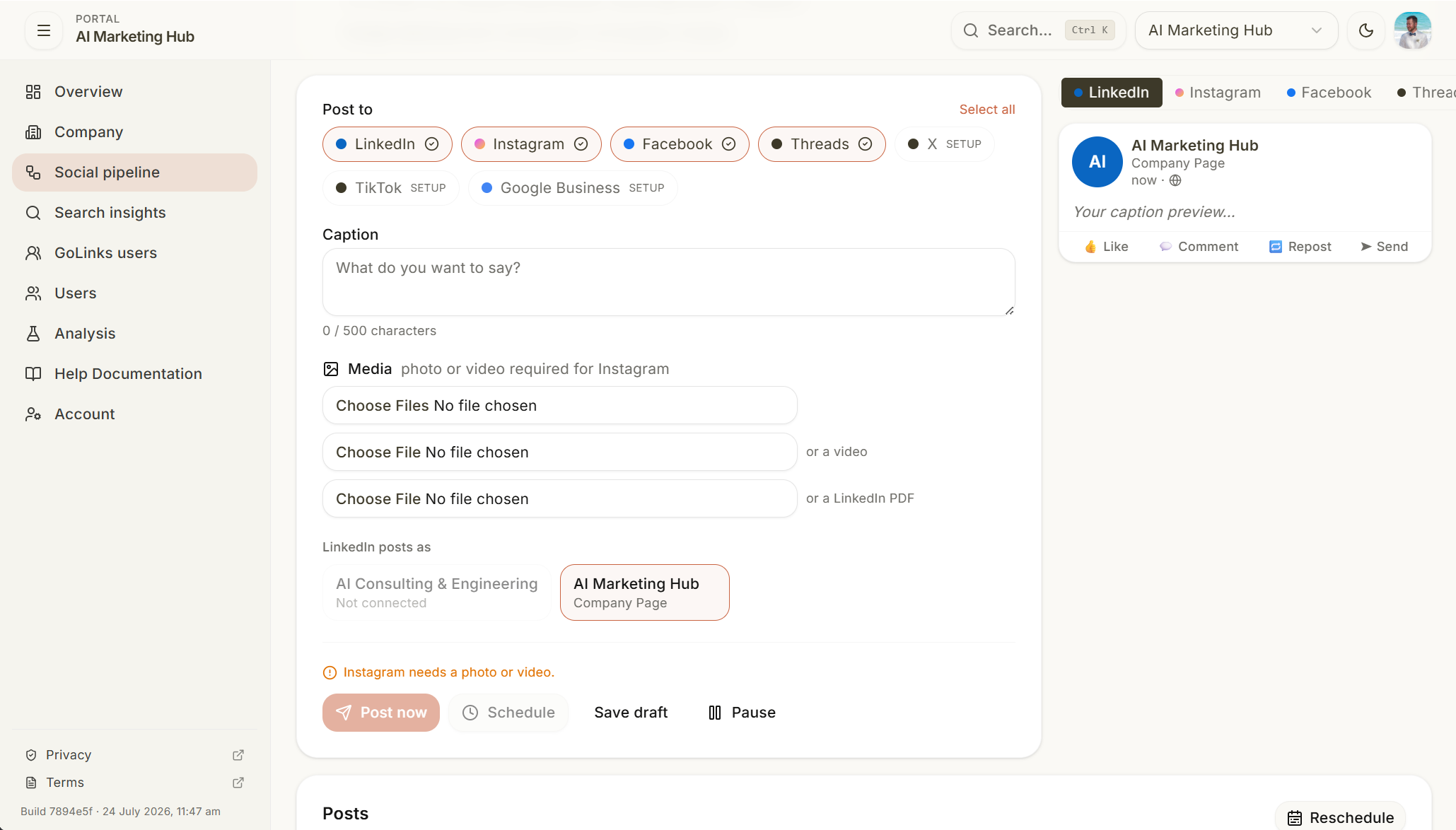Click the build version text in footer
Screen dimensions: 1456x830
120,812
